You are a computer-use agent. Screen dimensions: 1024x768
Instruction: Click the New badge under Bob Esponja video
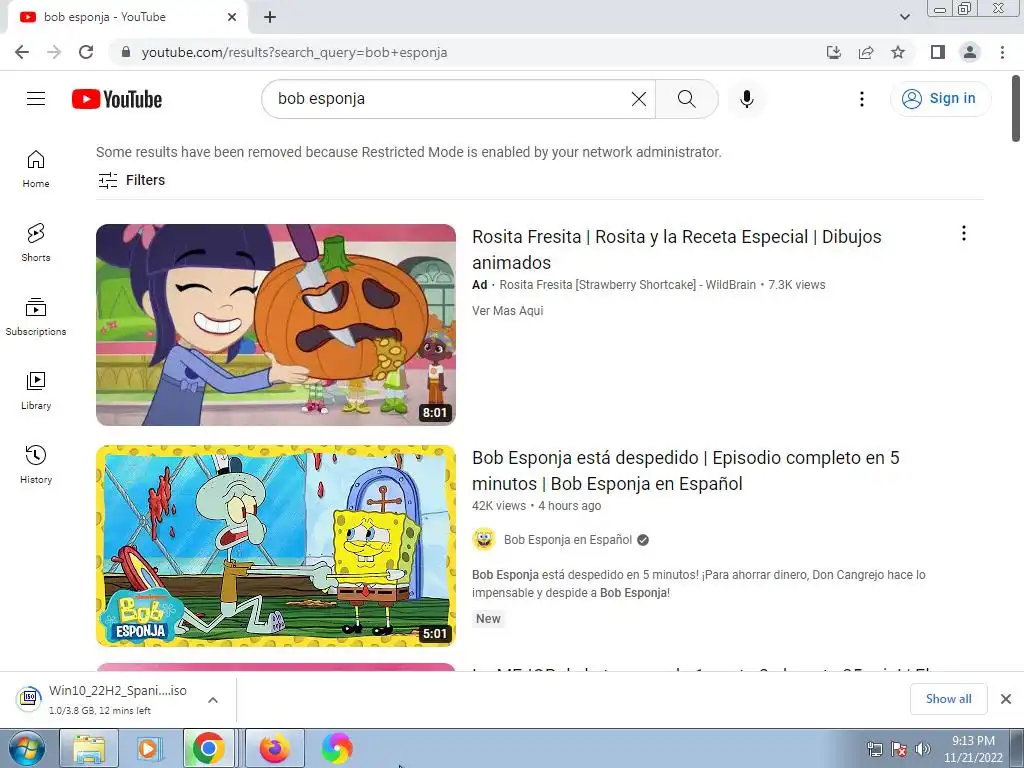point(488,618)
